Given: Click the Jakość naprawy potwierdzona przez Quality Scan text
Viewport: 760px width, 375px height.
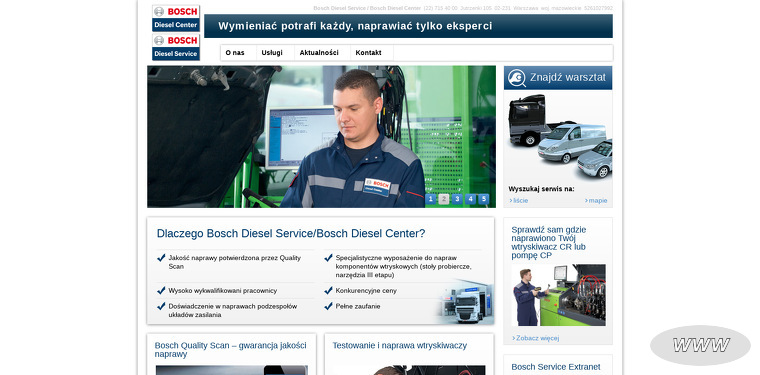Looking at the screenshot, I should pos(235,262).
